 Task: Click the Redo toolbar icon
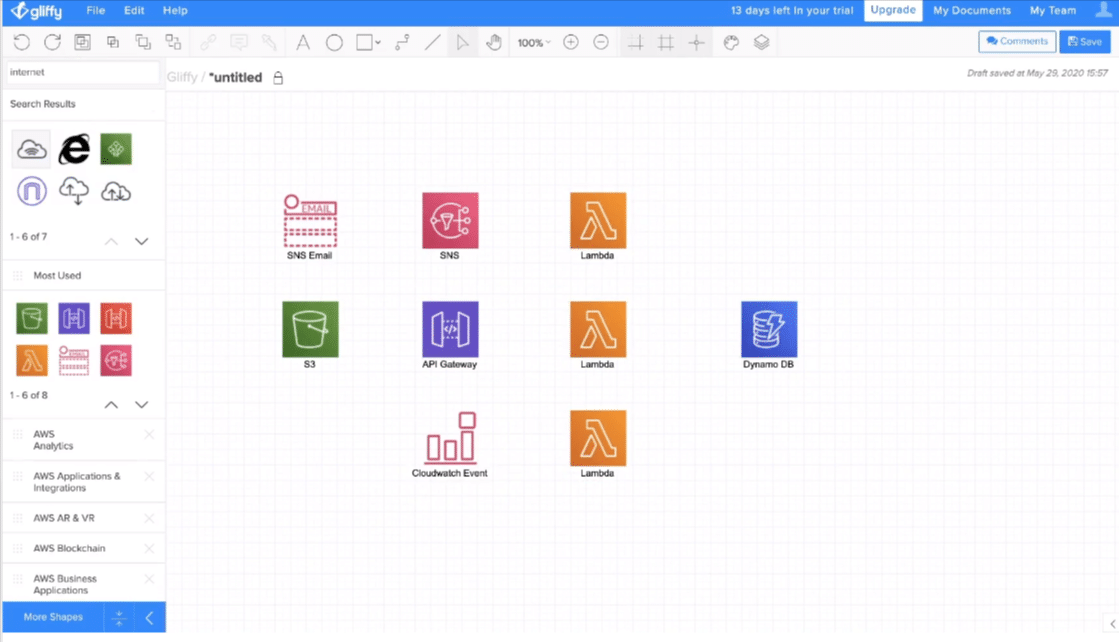coord(52,42)
